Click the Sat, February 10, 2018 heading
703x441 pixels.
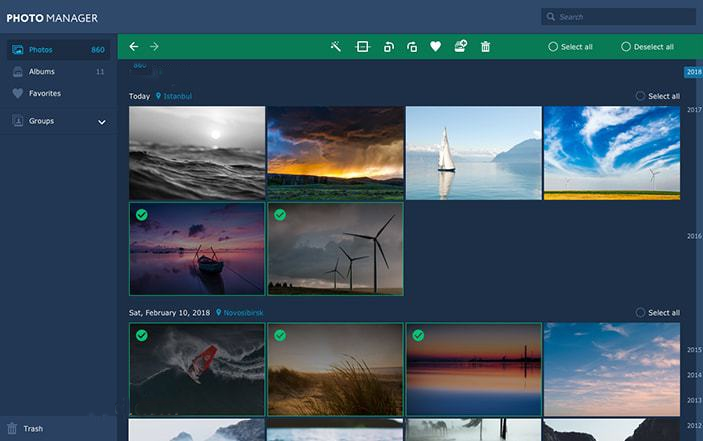169,312
